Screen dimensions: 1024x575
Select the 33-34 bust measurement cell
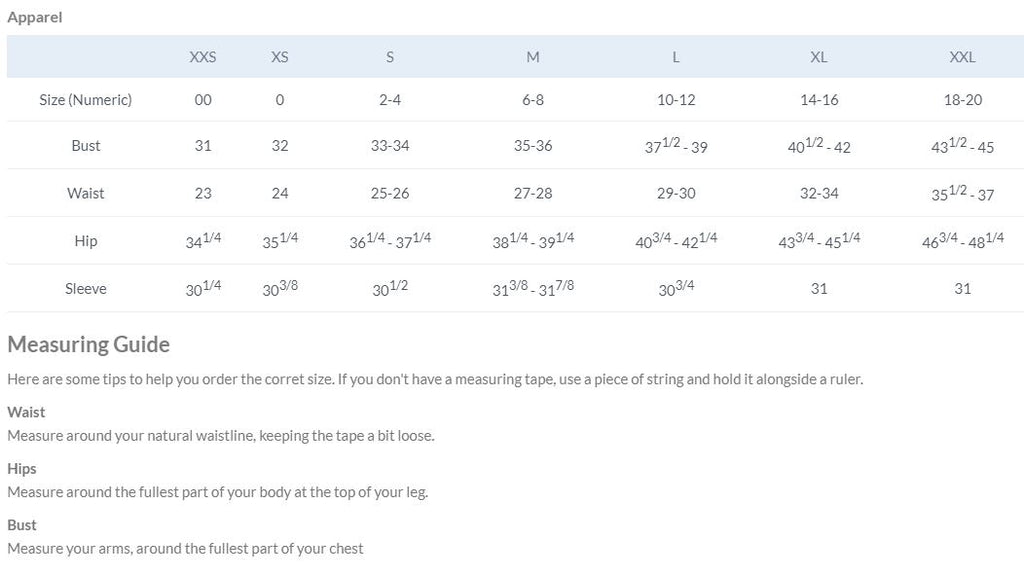coord(390,145)
